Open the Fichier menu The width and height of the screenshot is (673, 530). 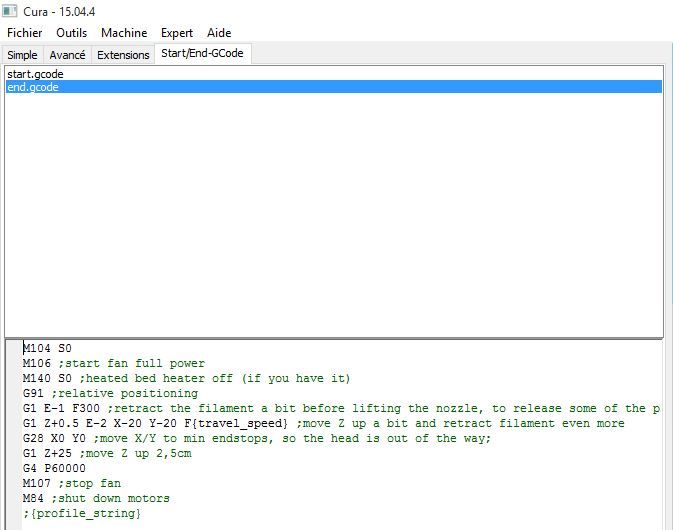tap(24, 33)
